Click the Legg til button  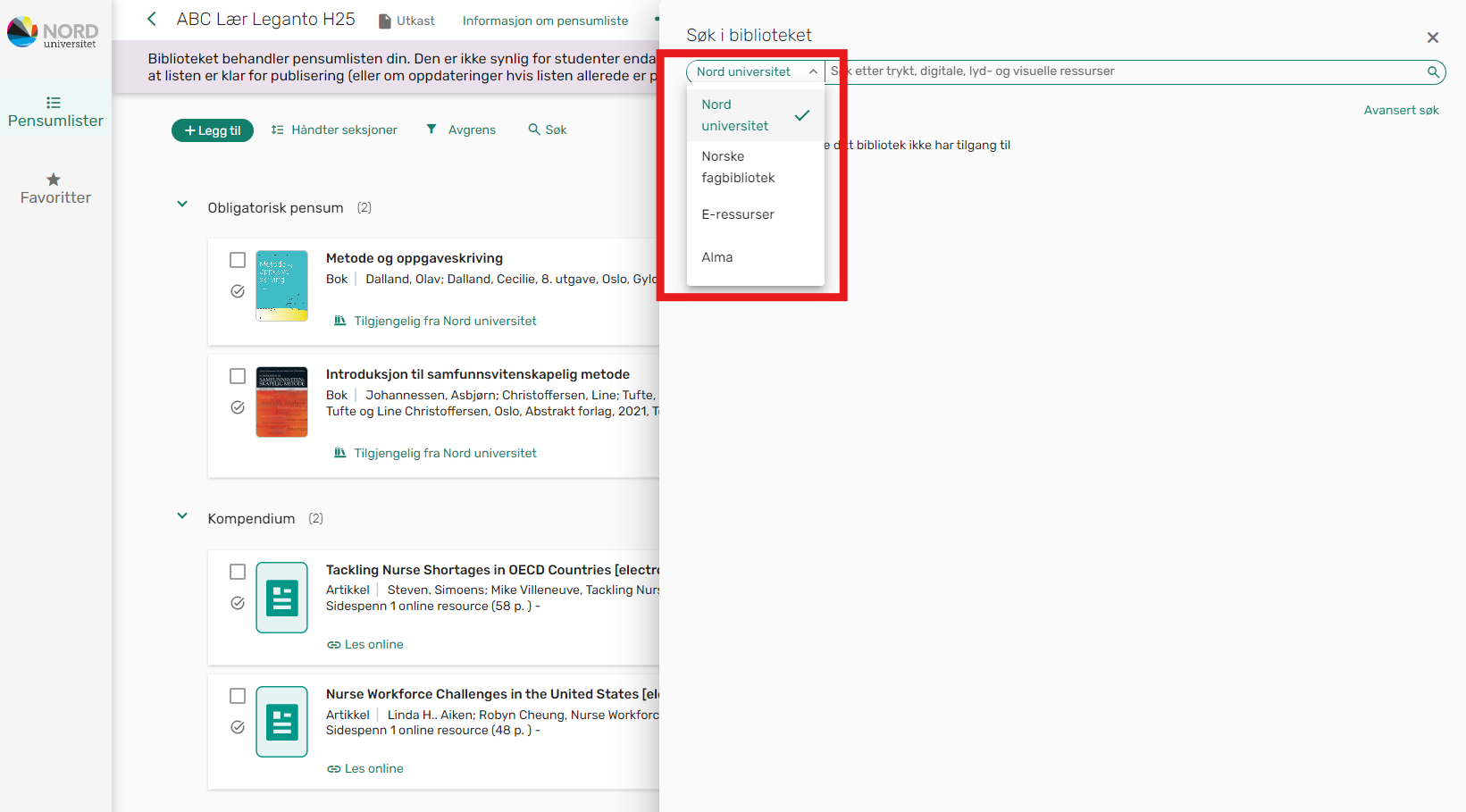(x=213, y=130)
